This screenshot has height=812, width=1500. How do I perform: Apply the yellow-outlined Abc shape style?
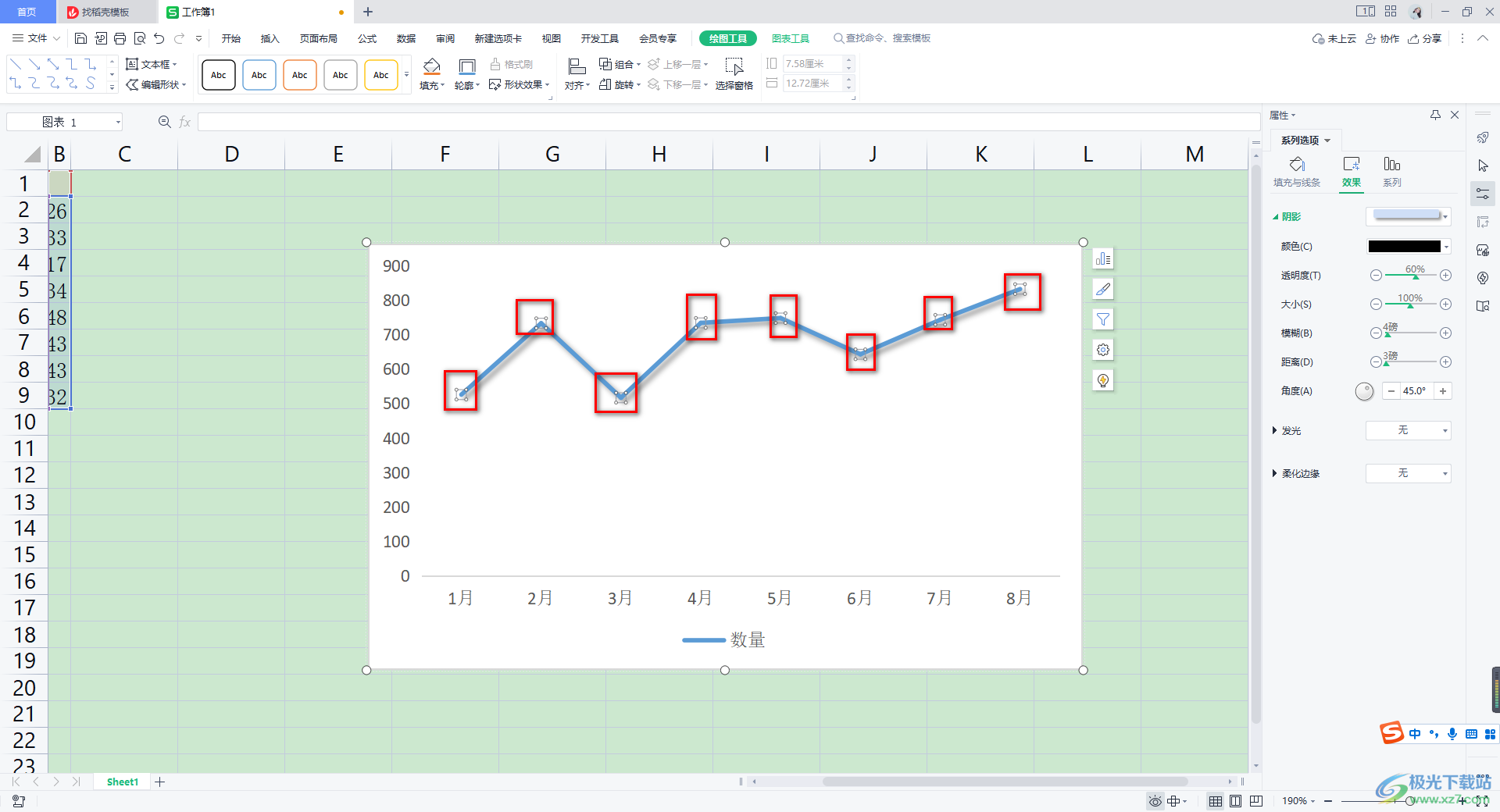tap(381, 75)
